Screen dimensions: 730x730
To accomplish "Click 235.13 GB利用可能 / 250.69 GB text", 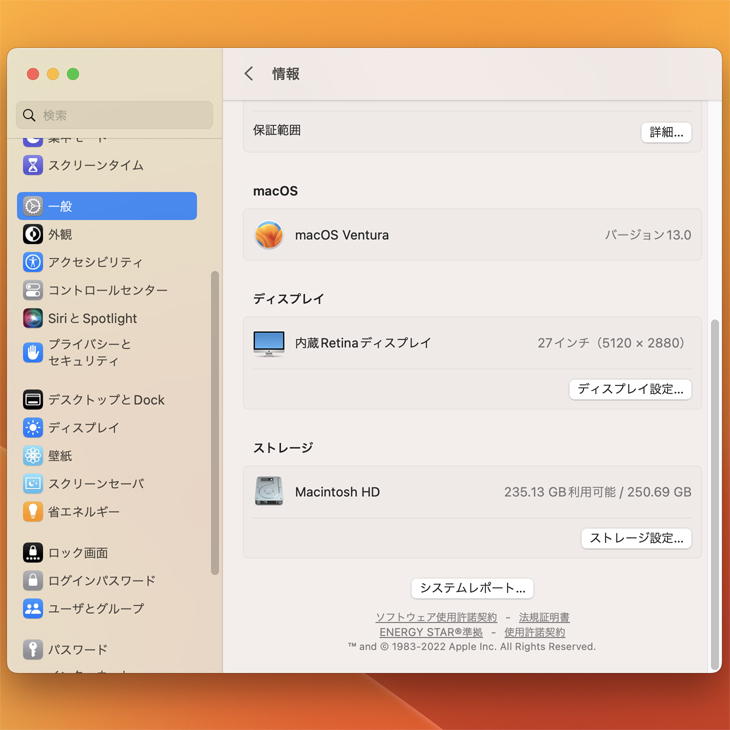I will tap(598, 492).
